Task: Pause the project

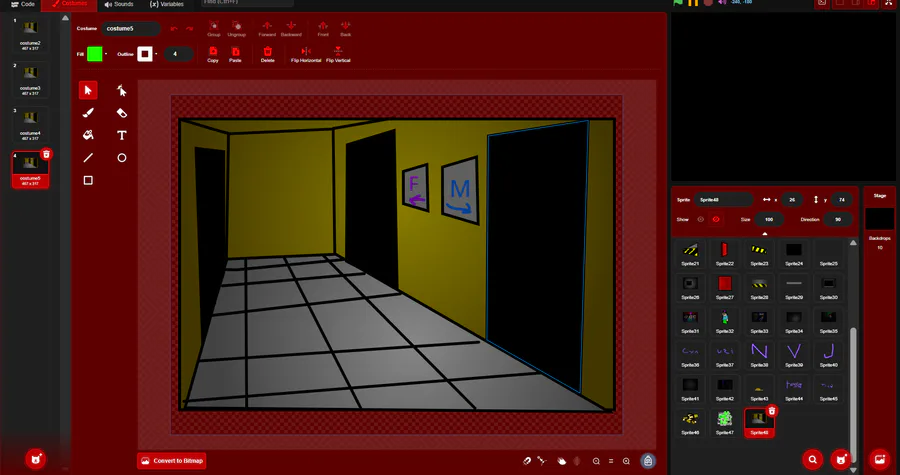Action: tap(693, 2)
